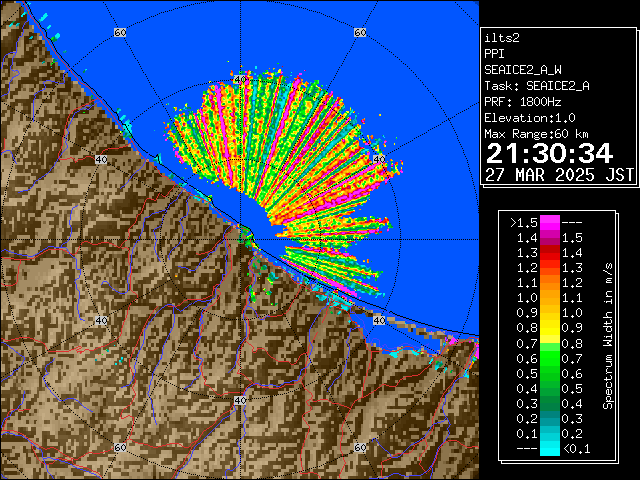Click the 60 km ring label over the upper-right sea
The height and width of the screenshot is (480, 640).
click(x=360, y=32)
